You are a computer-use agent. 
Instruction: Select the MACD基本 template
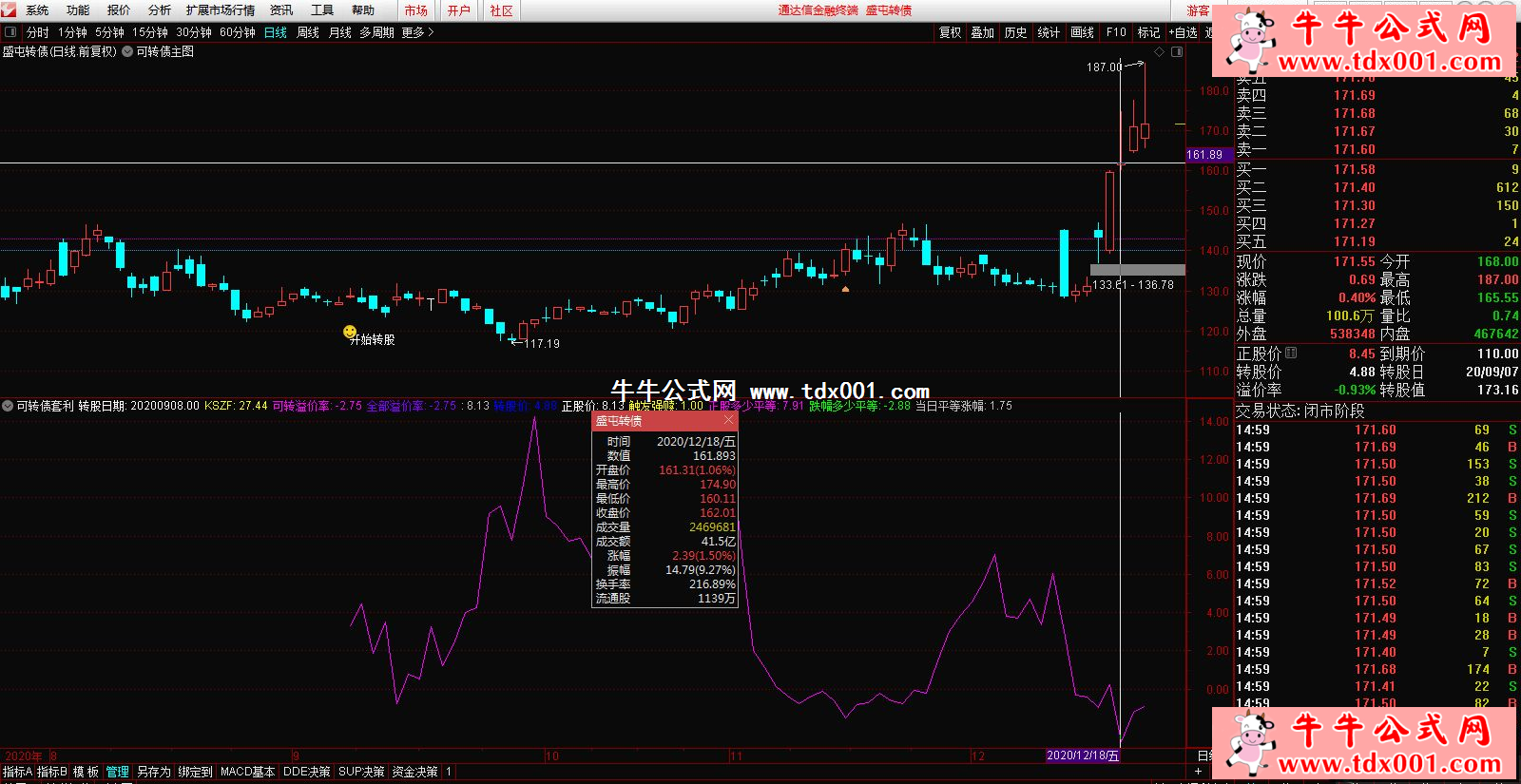[x=247, y=772]
